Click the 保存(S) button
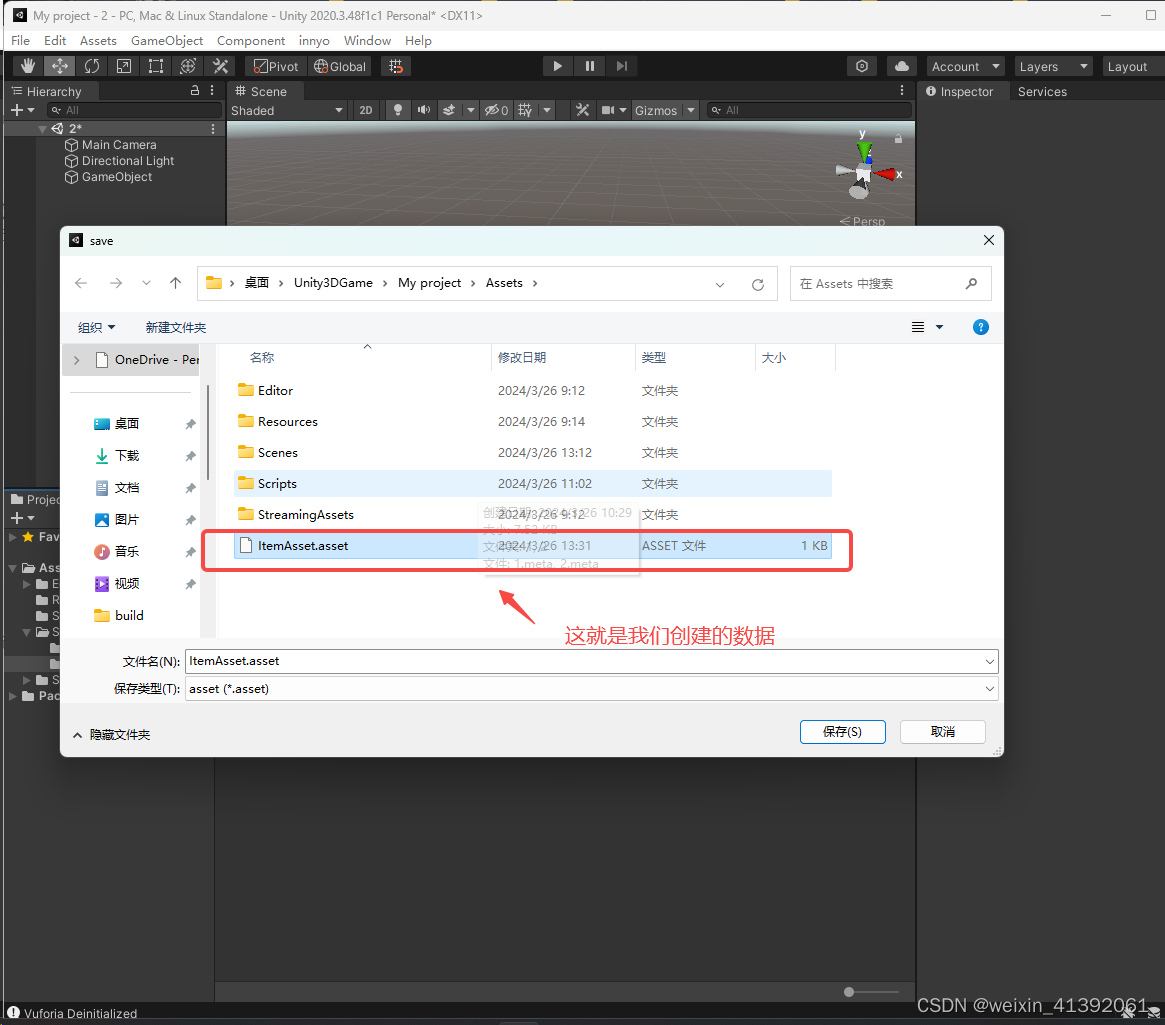1165x1025 pixels. (x=842, y=731)
